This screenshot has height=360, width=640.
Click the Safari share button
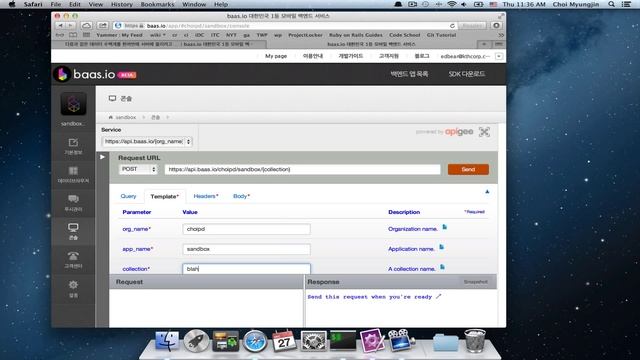click(x=102, y=25)
